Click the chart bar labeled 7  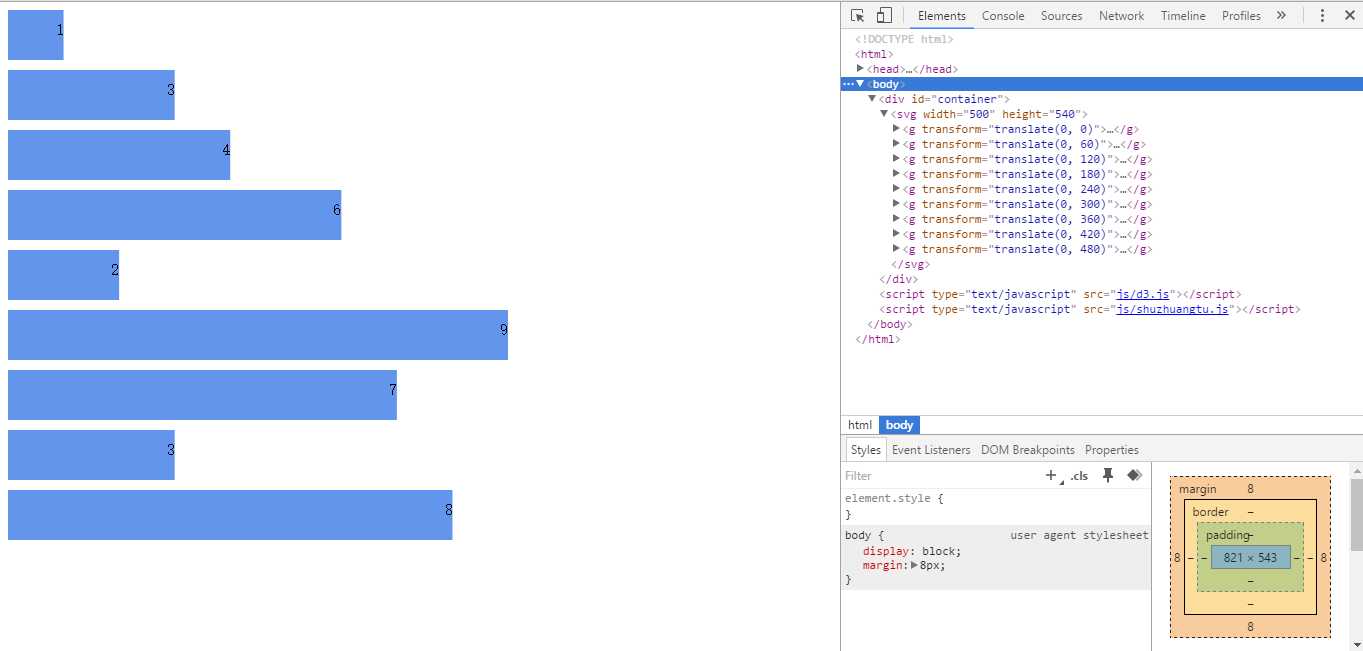[202, 395]
